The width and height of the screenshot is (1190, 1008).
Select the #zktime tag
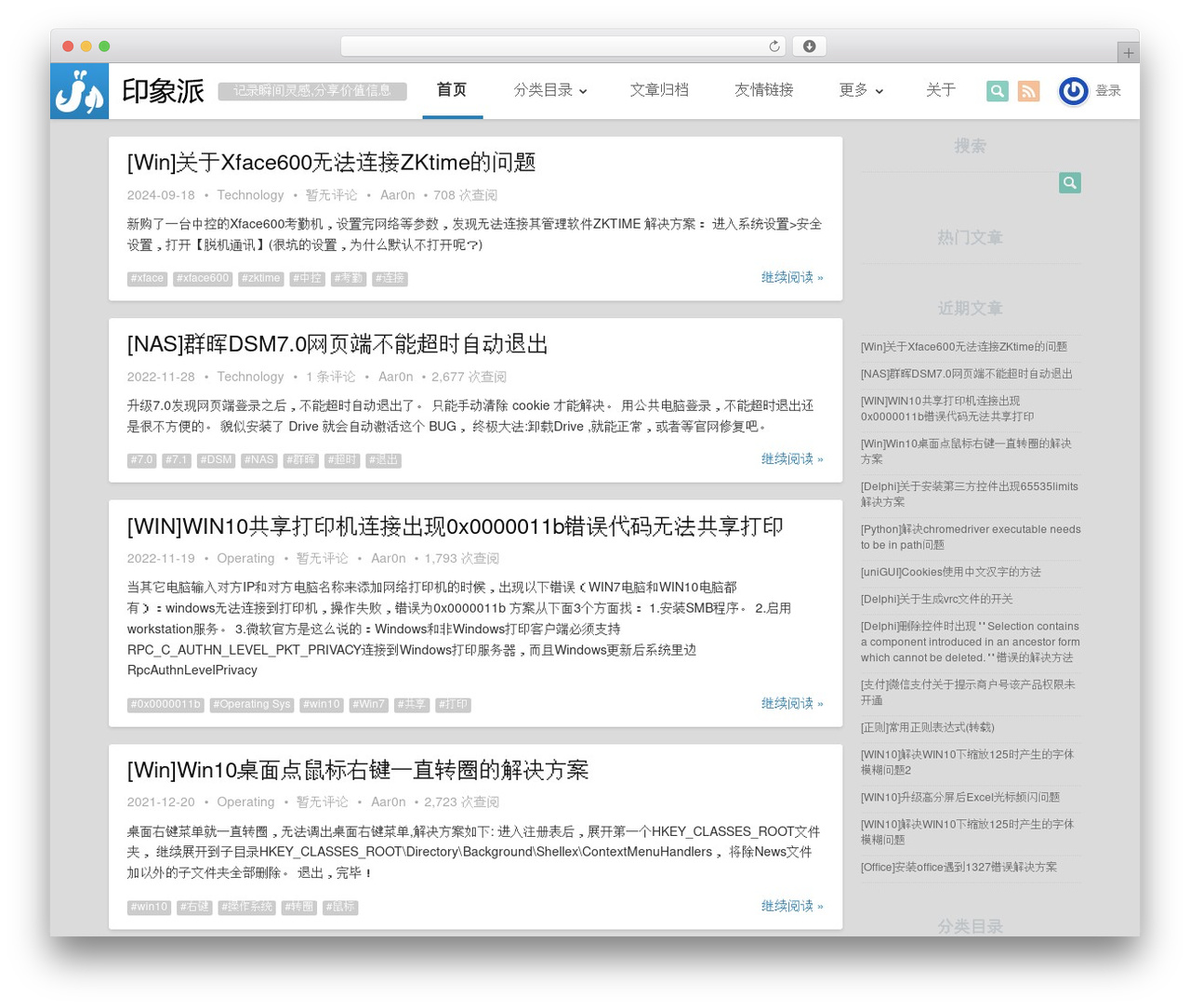(x=261, y=279)
